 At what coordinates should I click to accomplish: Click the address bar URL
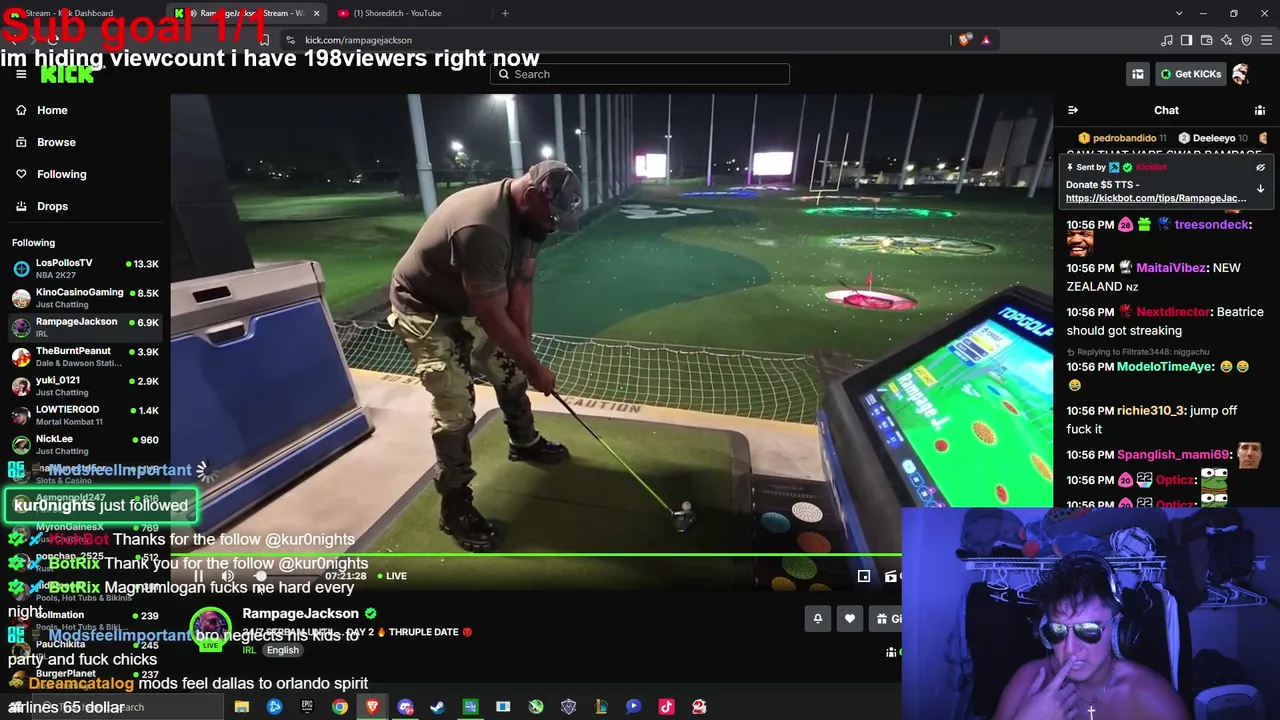click(358, 40)
